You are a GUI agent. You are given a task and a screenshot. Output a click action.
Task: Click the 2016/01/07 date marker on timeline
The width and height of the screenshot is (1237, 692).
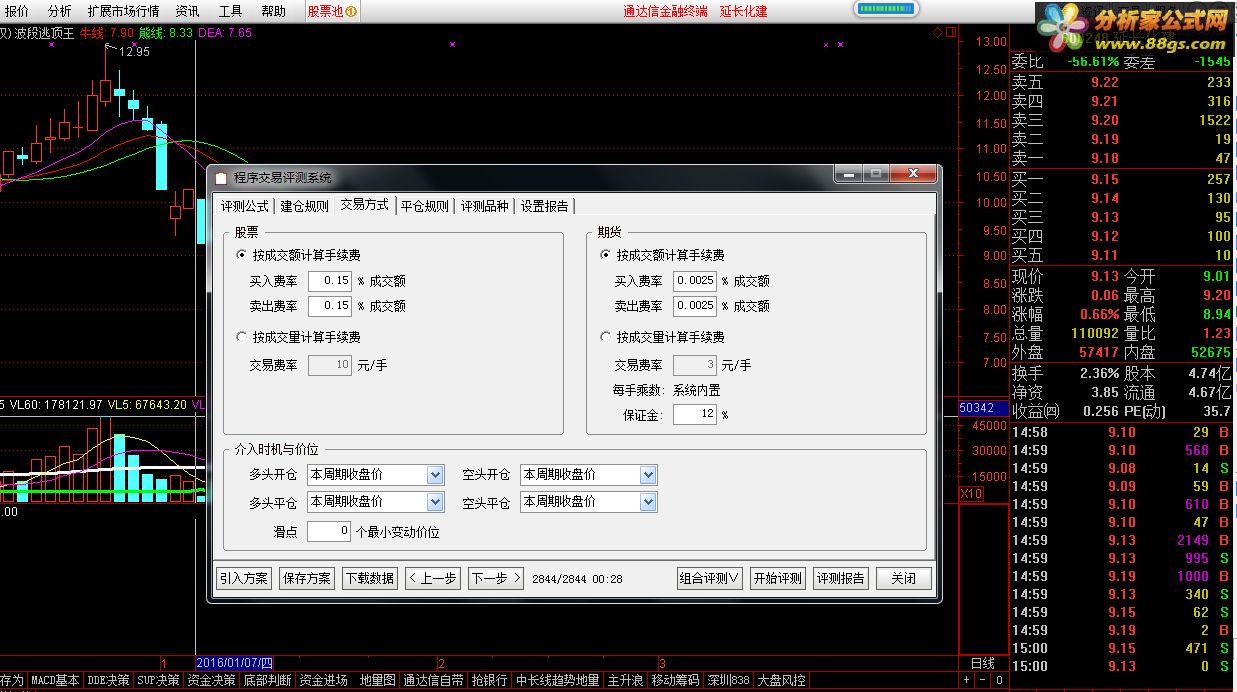point(234,663)
